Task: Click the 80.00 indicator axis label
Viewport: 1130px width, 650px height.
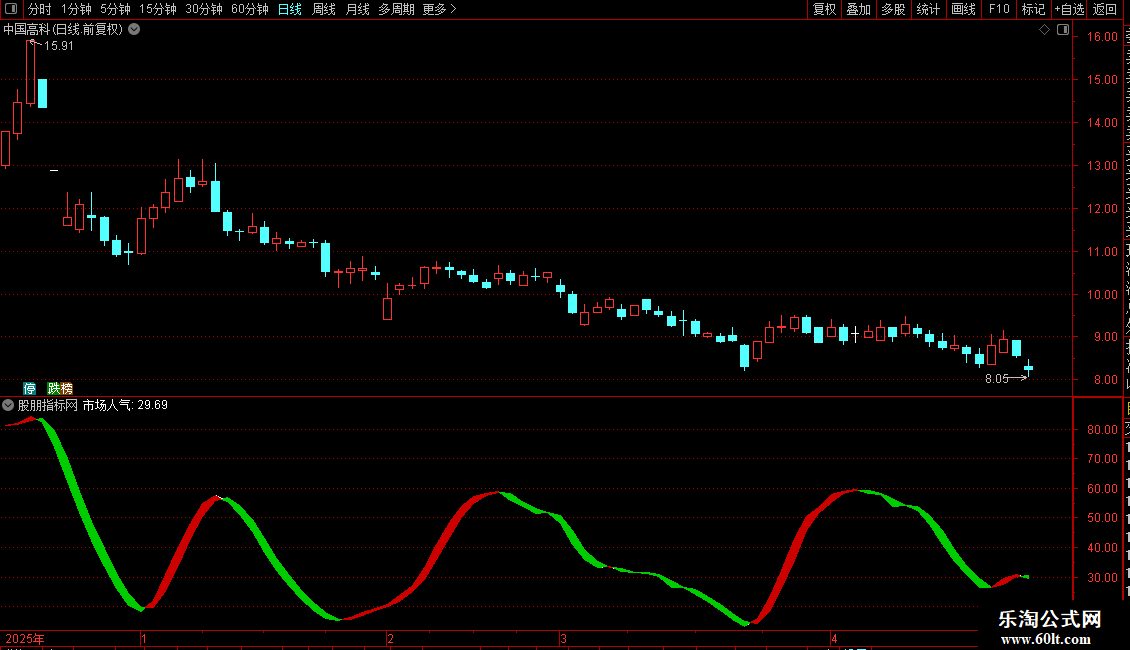Action: [x=1102, y=429]
